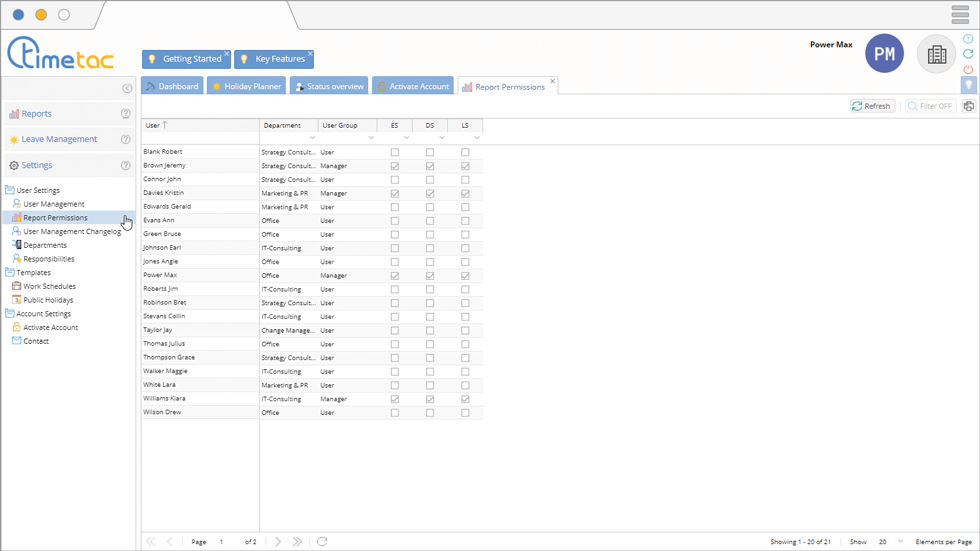This screenshot has width=980, height=551.
Task: Open User Group column filter dropdown
Action: 371,137
